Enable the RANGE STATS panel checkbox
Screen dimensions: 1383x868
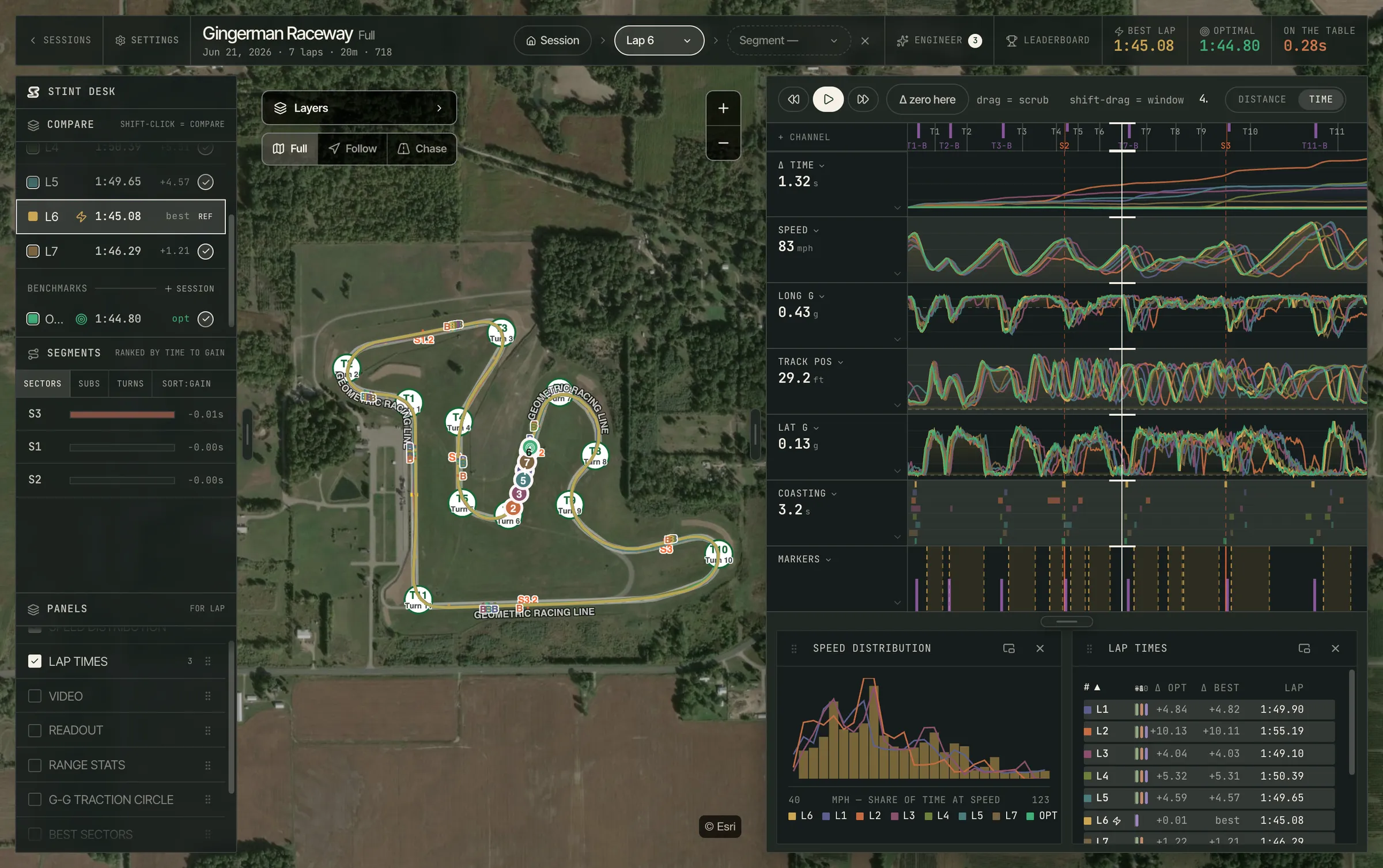click(x=35, y=765)
